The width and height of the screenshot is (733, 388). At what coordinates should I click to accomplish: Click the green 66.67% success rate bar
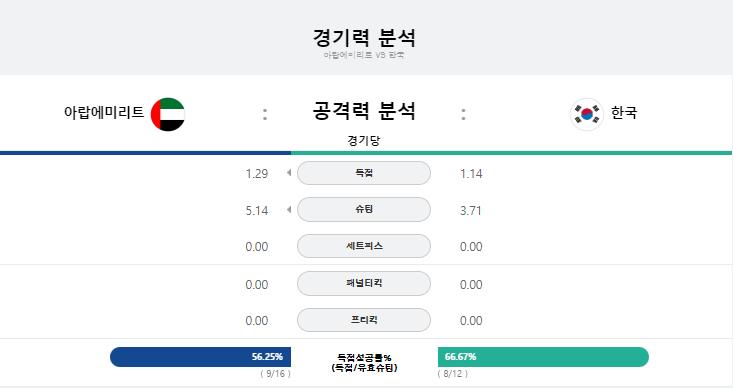pyautogui.click(x=543, y=357)
